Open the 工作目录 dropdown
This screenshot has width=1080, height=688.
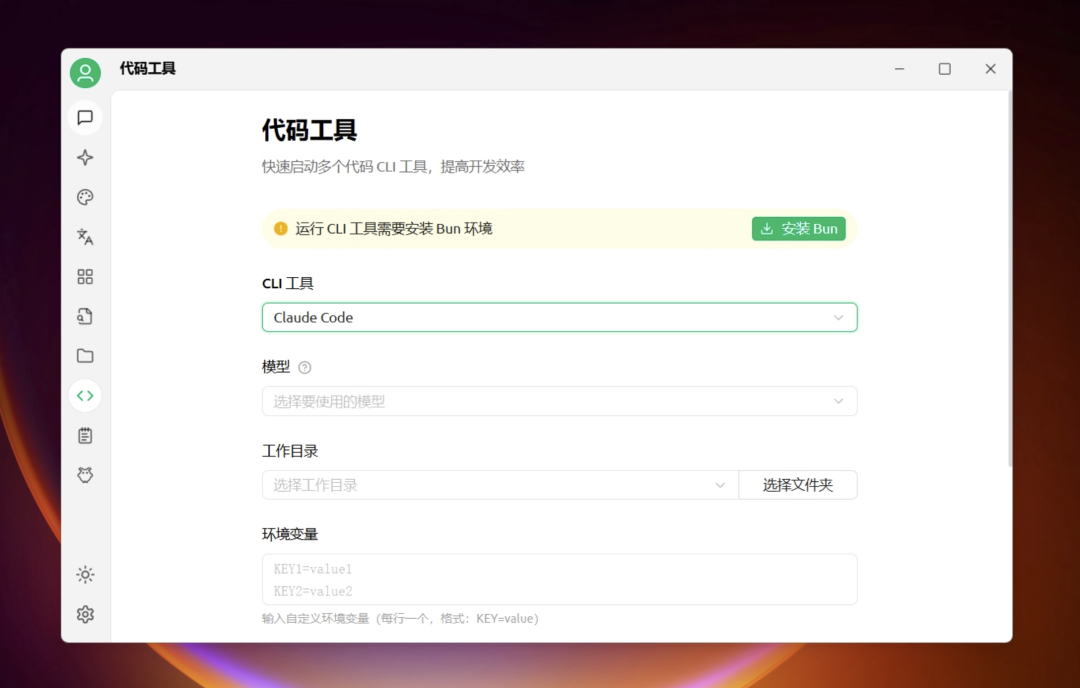click(x=500, y=485)
